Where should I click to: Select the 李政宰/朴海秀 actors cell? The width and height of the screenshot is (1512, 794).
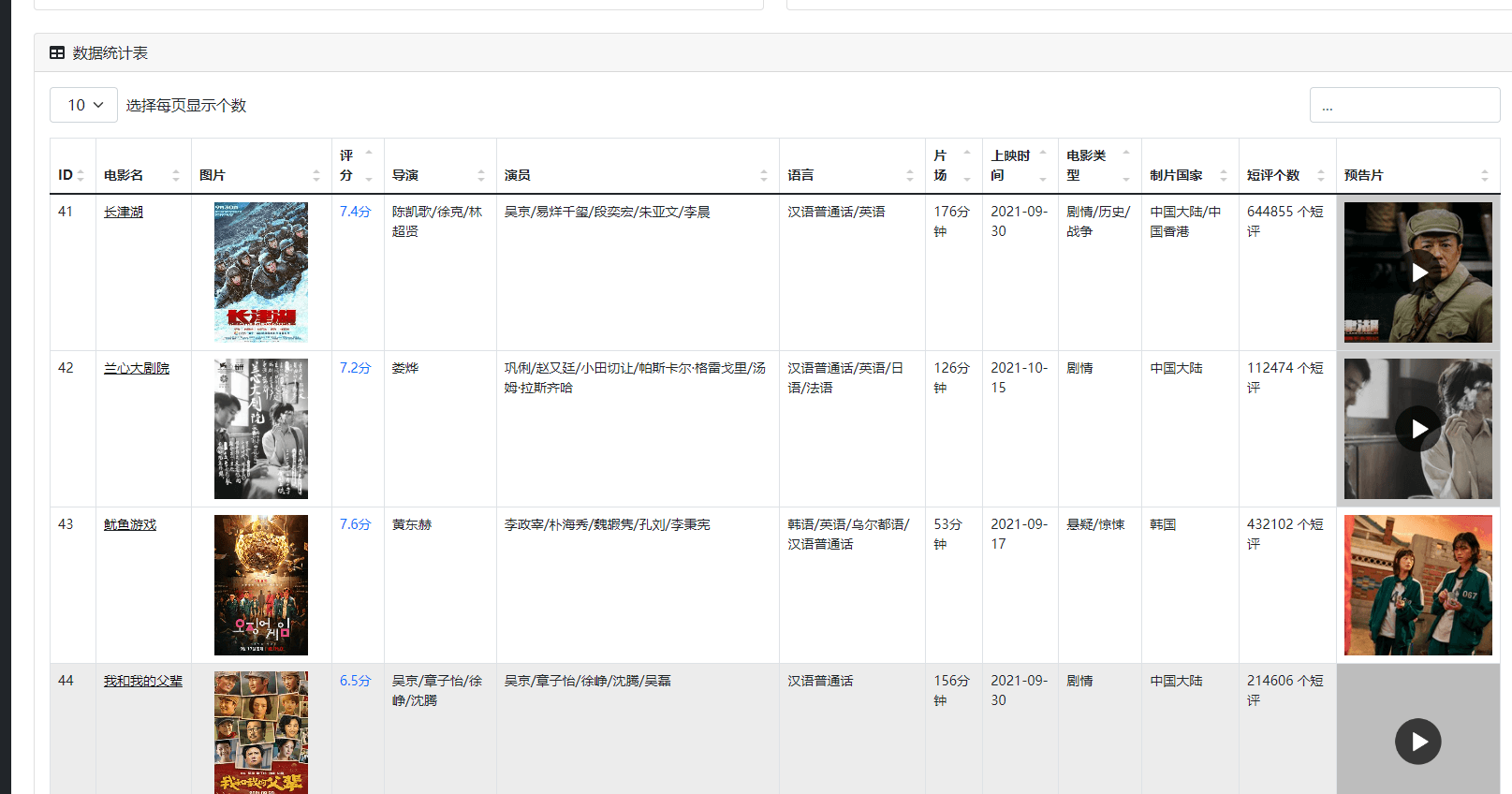(638, 585)
